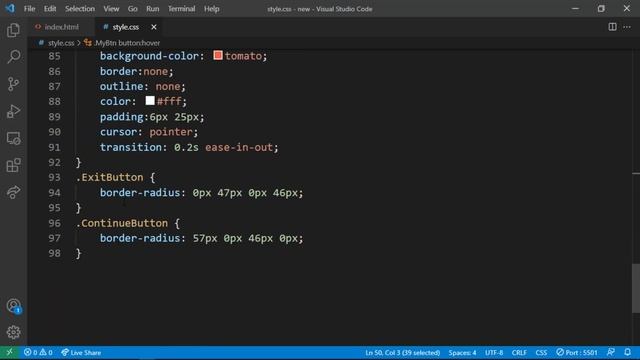Viewport: 640px width, 360px height.
Task: Click the vertical scrollbar thumb
Action: coord(636,288)
